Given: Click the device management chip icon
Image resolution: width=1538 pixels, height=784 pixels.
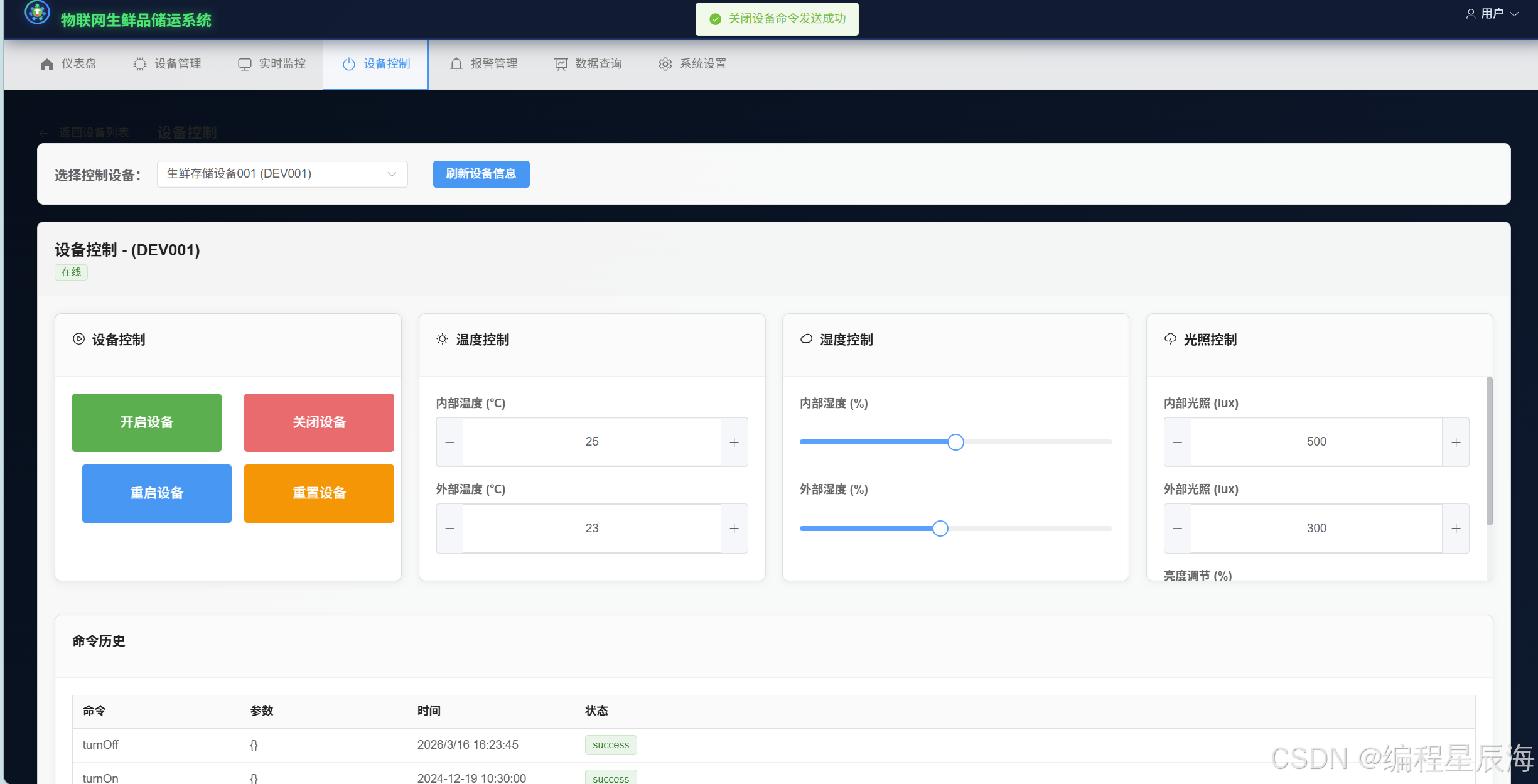Looking at the screenshot, I should [x=140, y=64].
